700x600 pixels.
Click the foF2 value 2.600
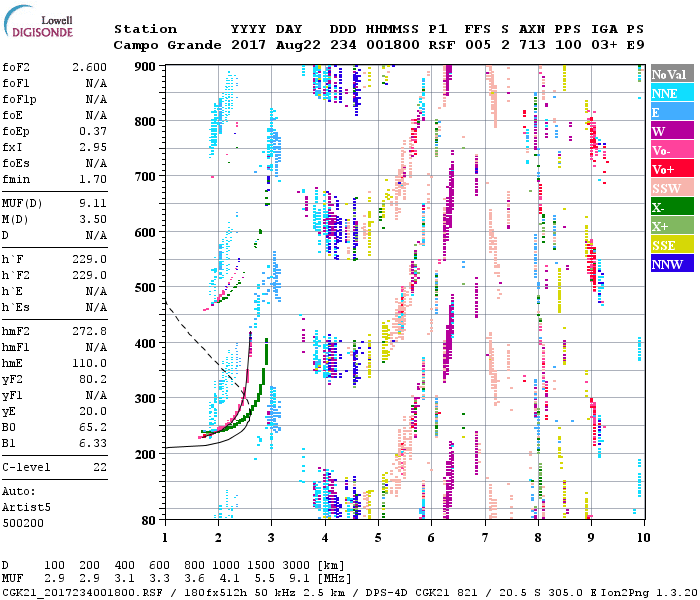90,67
